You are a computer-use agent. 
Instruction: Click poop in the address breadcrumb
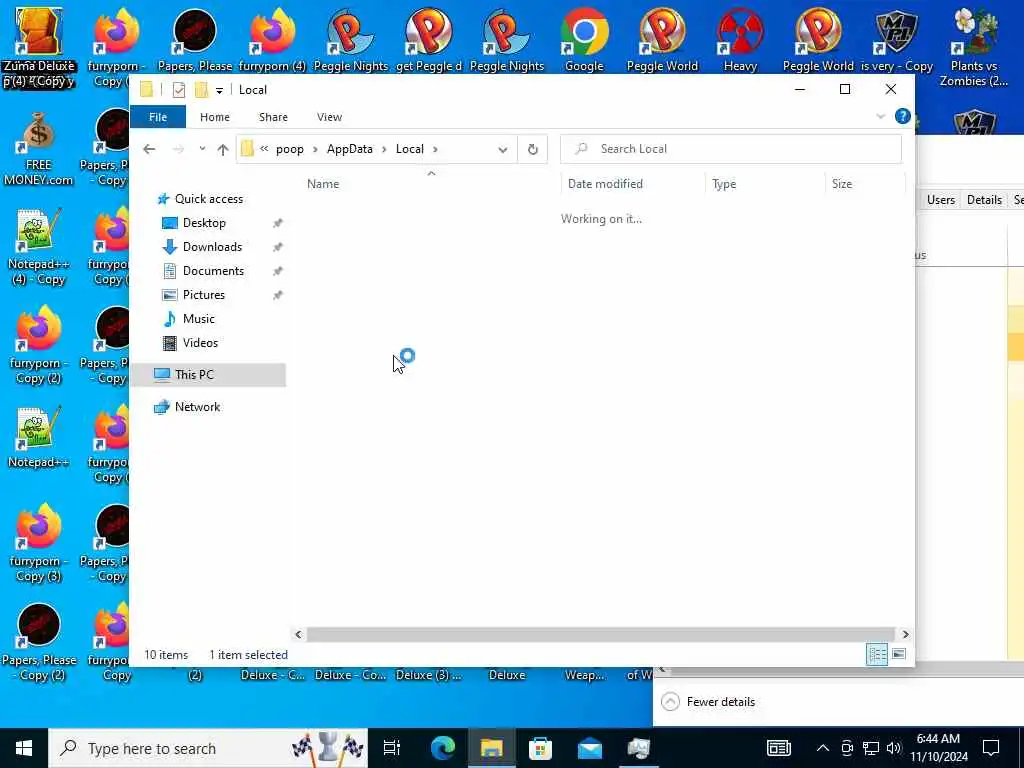pos(290,149)
